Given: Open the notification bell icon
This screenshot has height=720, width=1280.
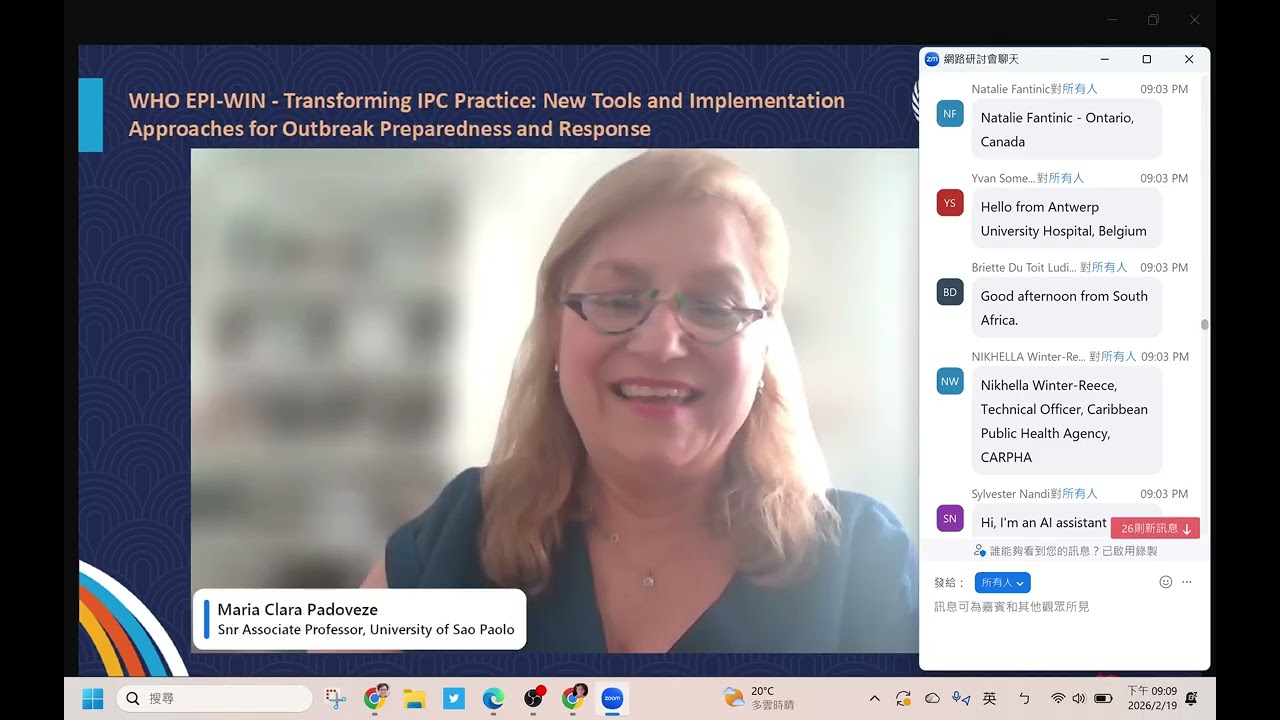Looking at the screenshot, I should pos(1192,698).
